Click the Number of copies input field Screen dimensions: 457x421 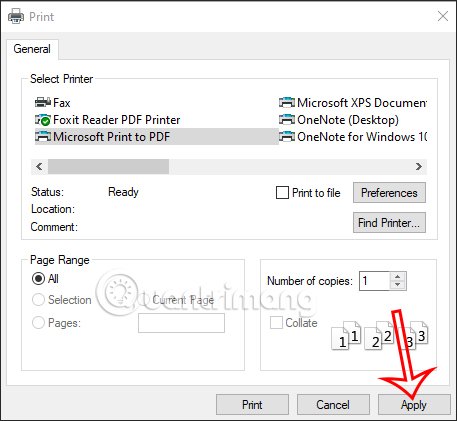(374, 281)
